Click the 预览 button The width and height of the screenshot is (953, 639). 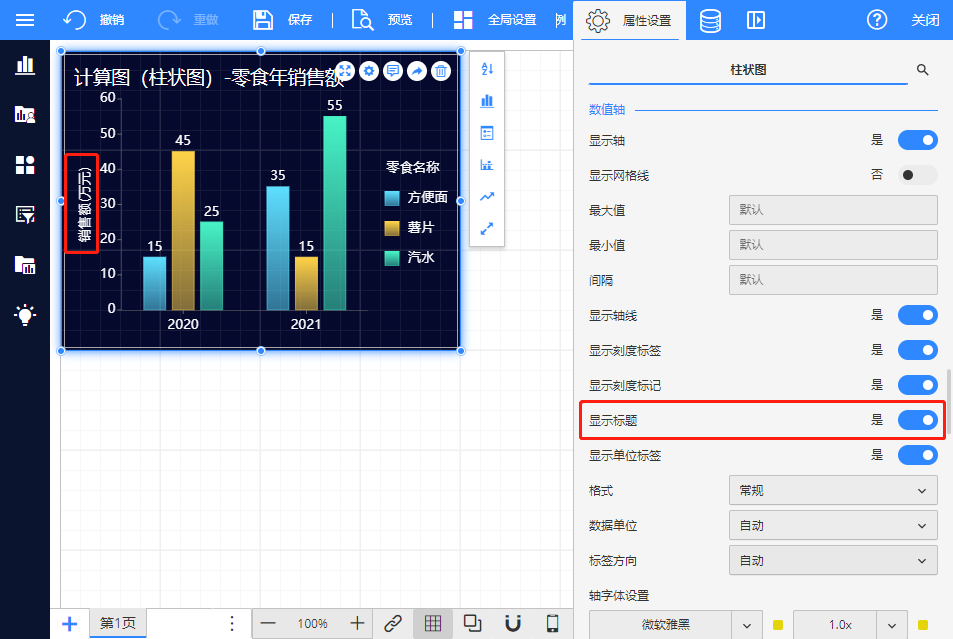tap(384, 20)
